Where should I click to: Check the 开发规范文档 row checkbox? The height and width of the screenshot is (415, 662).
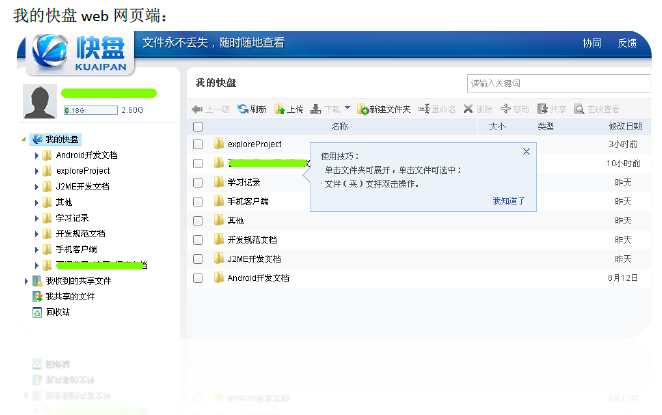198,240
